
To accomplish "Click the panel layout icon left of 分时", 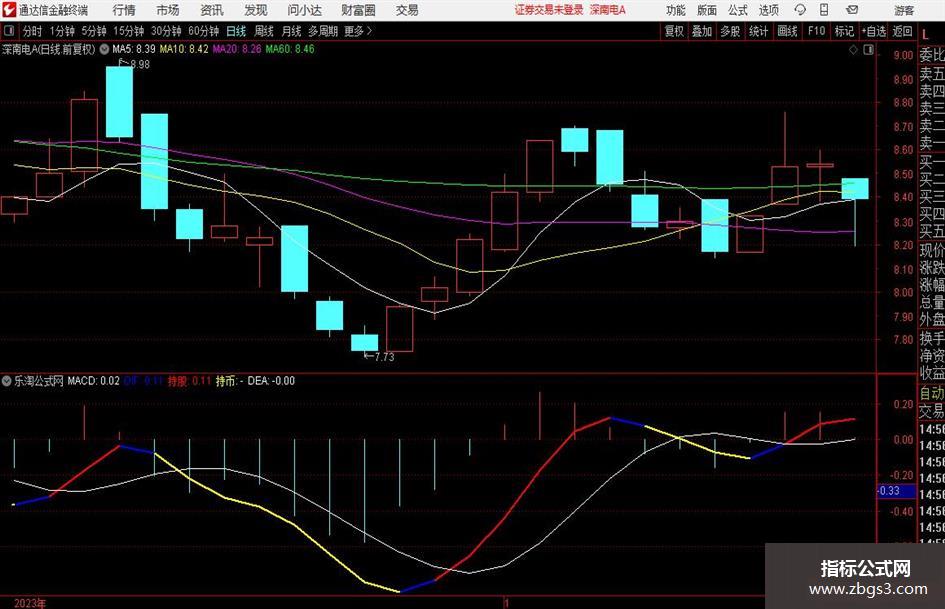I will click(x=8, y=31).
